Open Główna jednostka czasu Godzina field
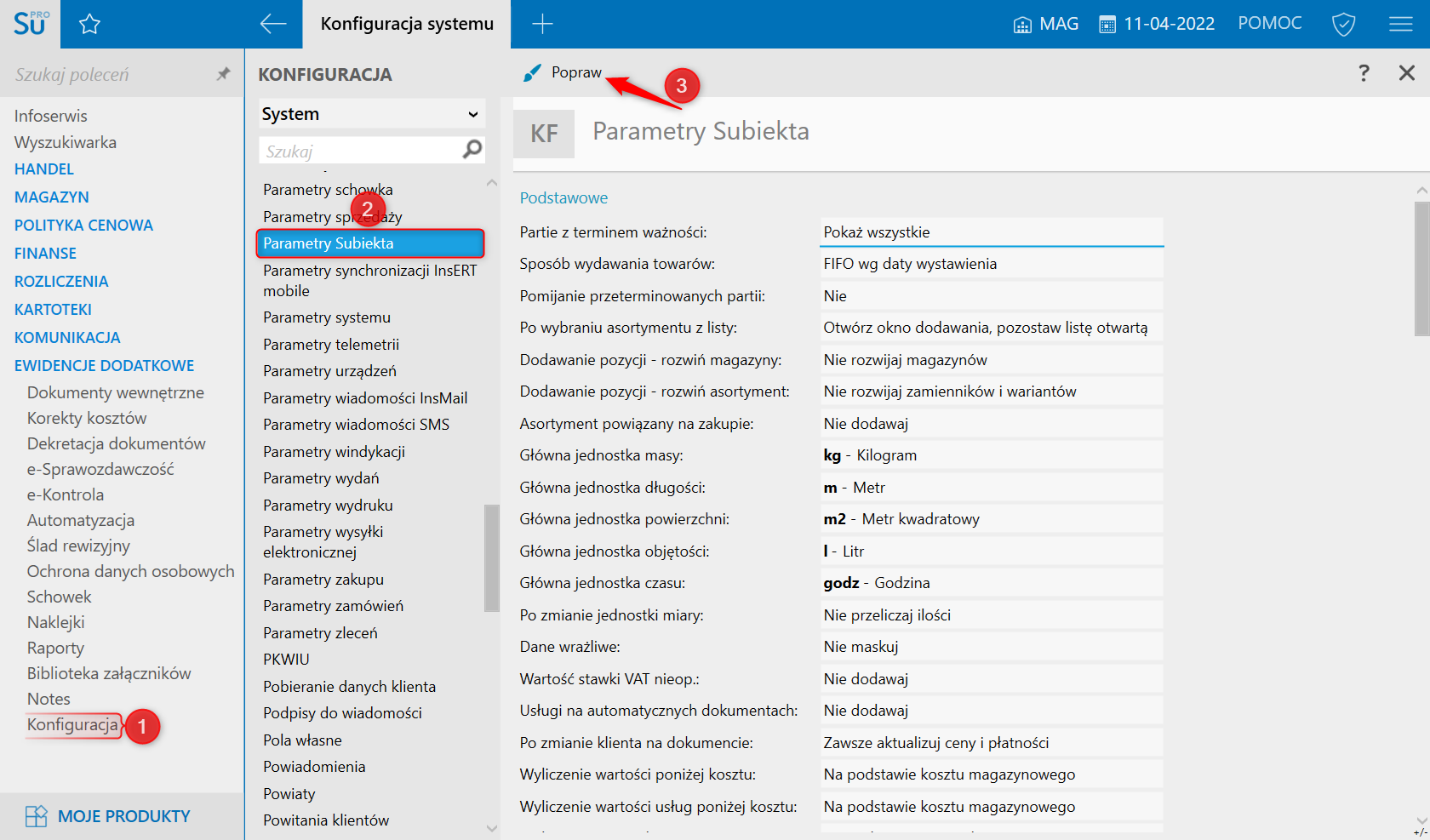 [992, 583]
